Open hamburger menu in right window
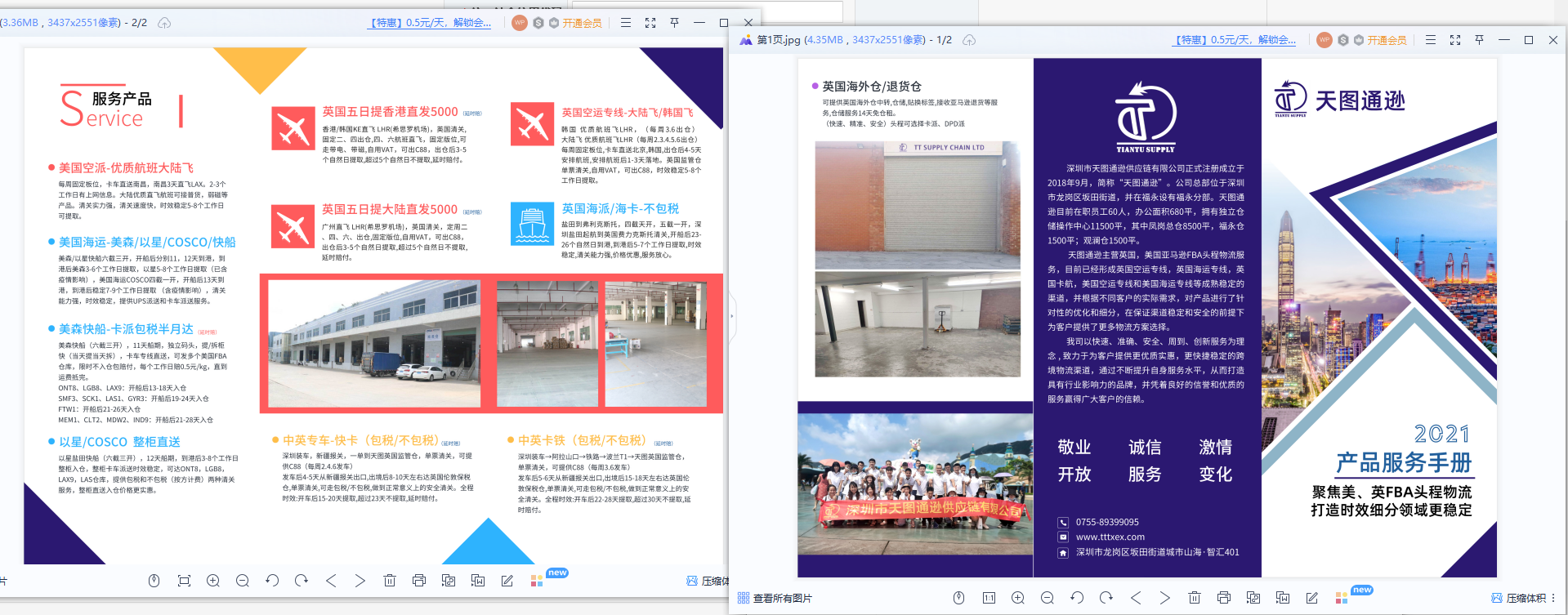Viewport: 1568px width, 615px height. coord(1431,40)
